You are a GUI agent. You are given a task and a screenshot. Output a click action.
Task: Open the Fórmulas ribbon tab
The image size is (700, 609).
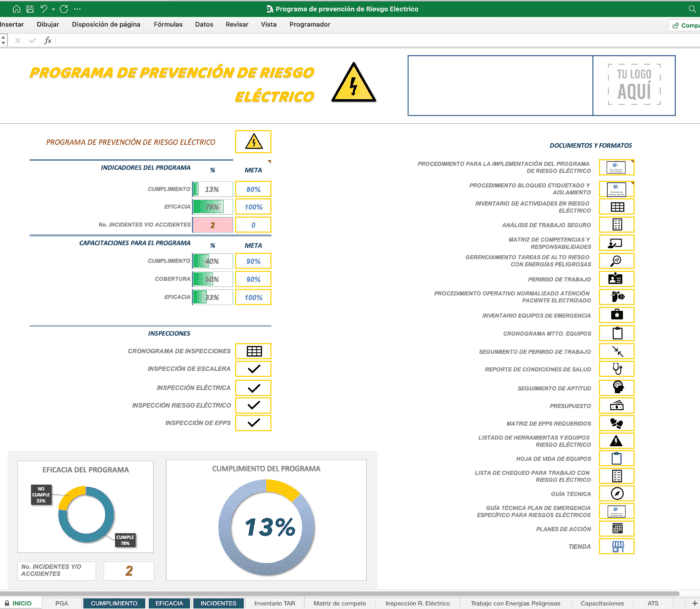(x=168, y=24)
